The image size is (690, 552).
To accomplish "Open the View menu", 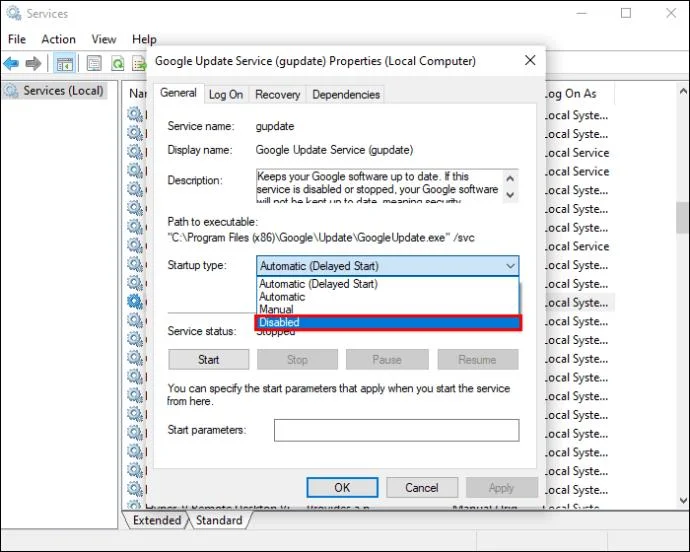I will point(104,39).
